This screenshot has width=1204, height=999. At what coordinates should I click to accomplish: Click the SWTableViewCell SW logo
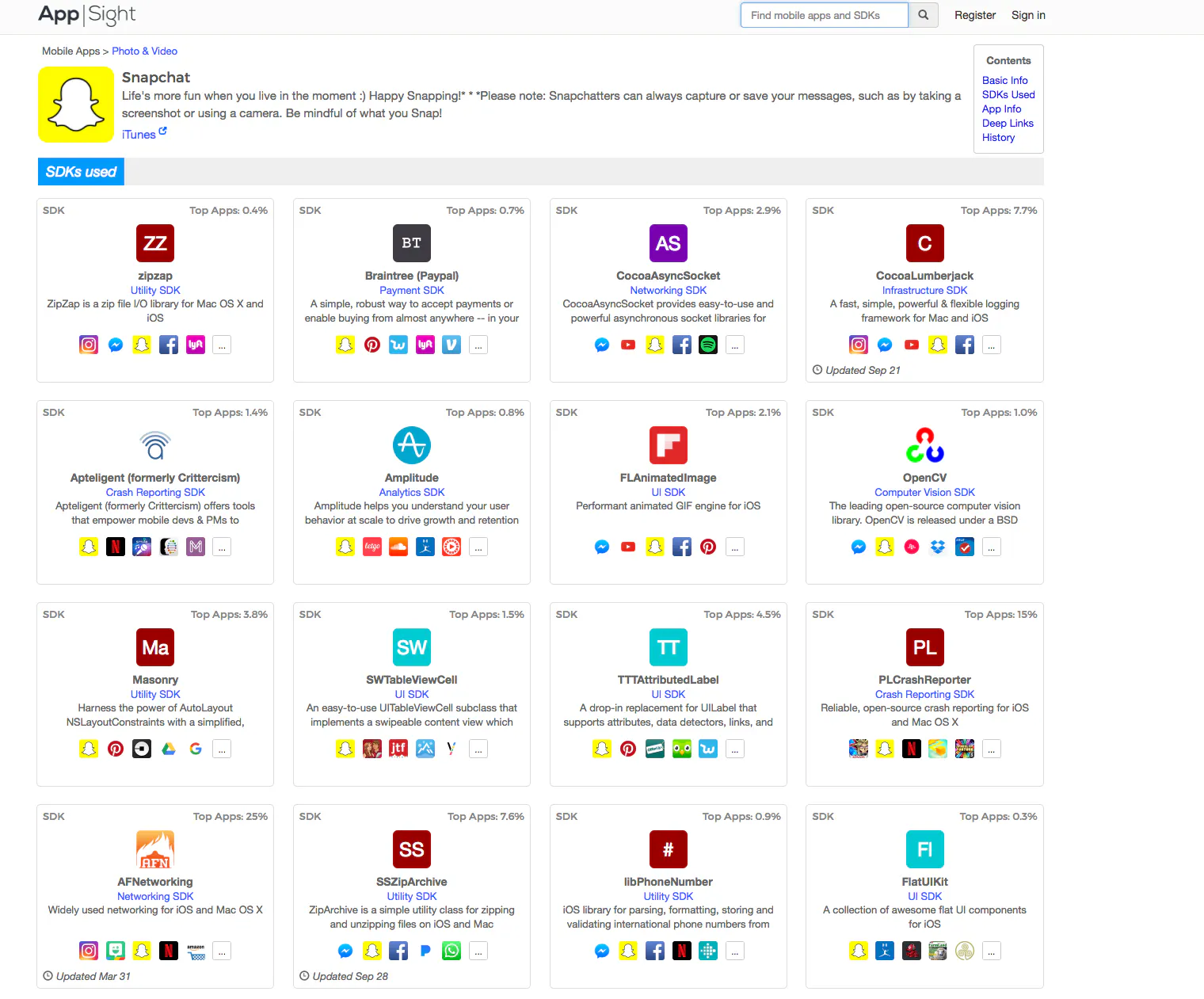pos(412,647)
